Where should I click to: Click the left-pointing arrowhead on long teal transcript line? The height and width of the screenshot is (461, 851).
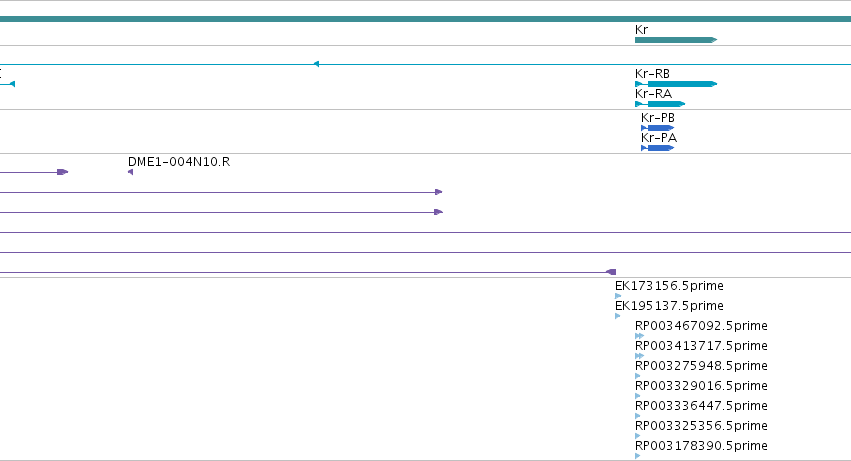[316, 64]
